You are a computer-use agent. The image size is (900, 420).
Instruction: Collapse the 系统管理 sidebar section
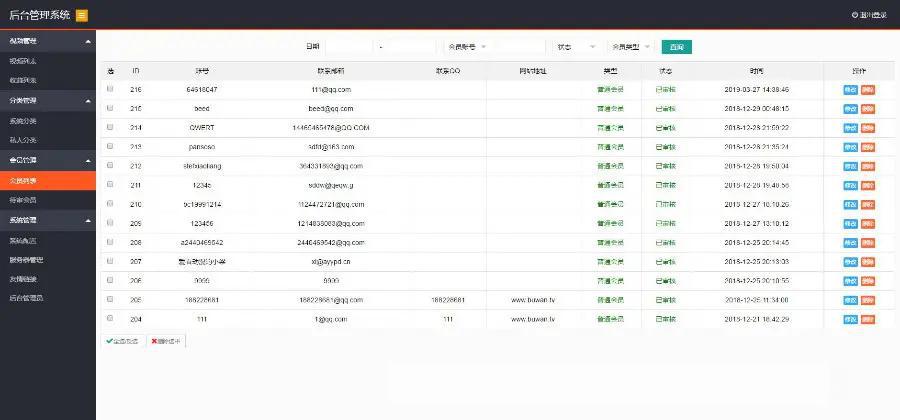(x=48, y=220)
